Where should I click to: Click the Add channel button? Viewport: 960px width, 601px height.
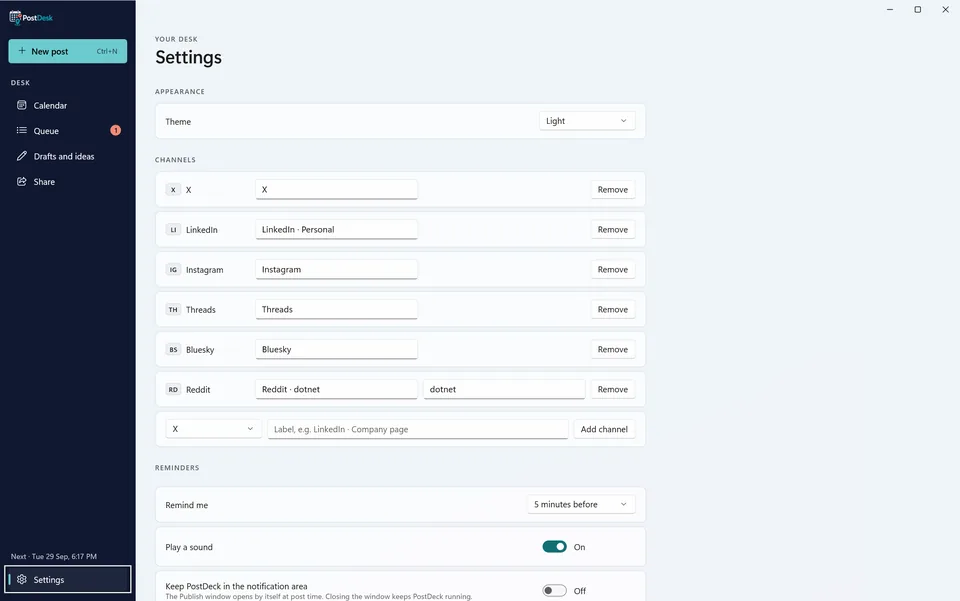(x=604, y=429)
